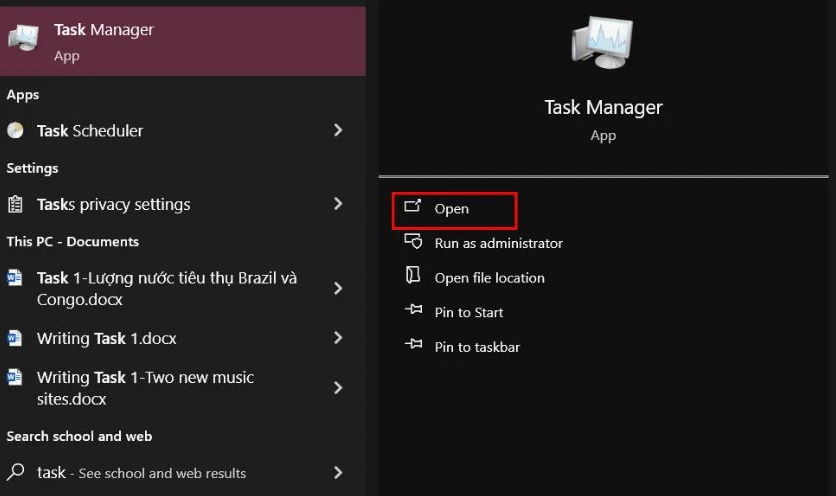Image resolution: width=836 pixels, height=496 pixels.
Task: Open Writing Task 1.docx document
Action: (x=183, y=338)
